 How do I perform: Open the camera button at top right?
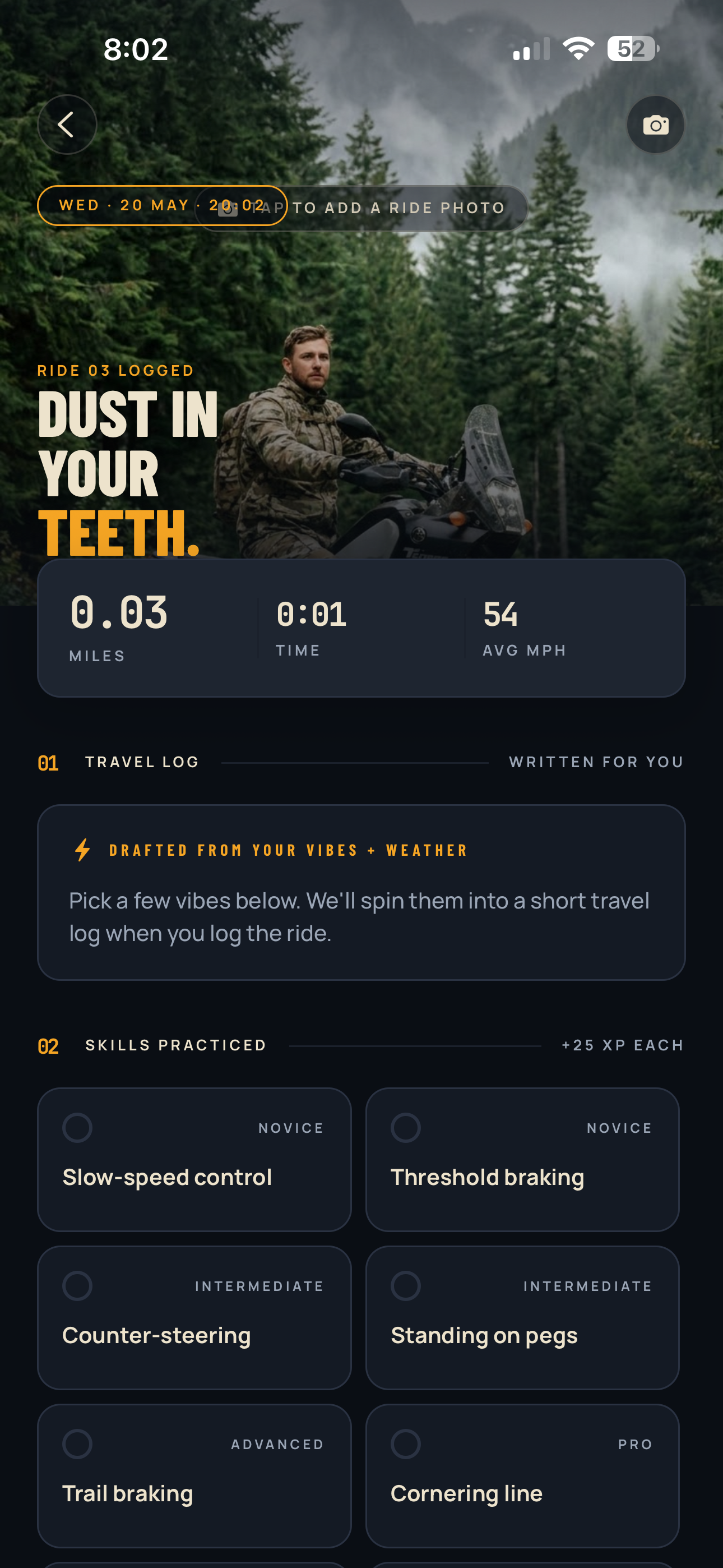coord(655,124)
